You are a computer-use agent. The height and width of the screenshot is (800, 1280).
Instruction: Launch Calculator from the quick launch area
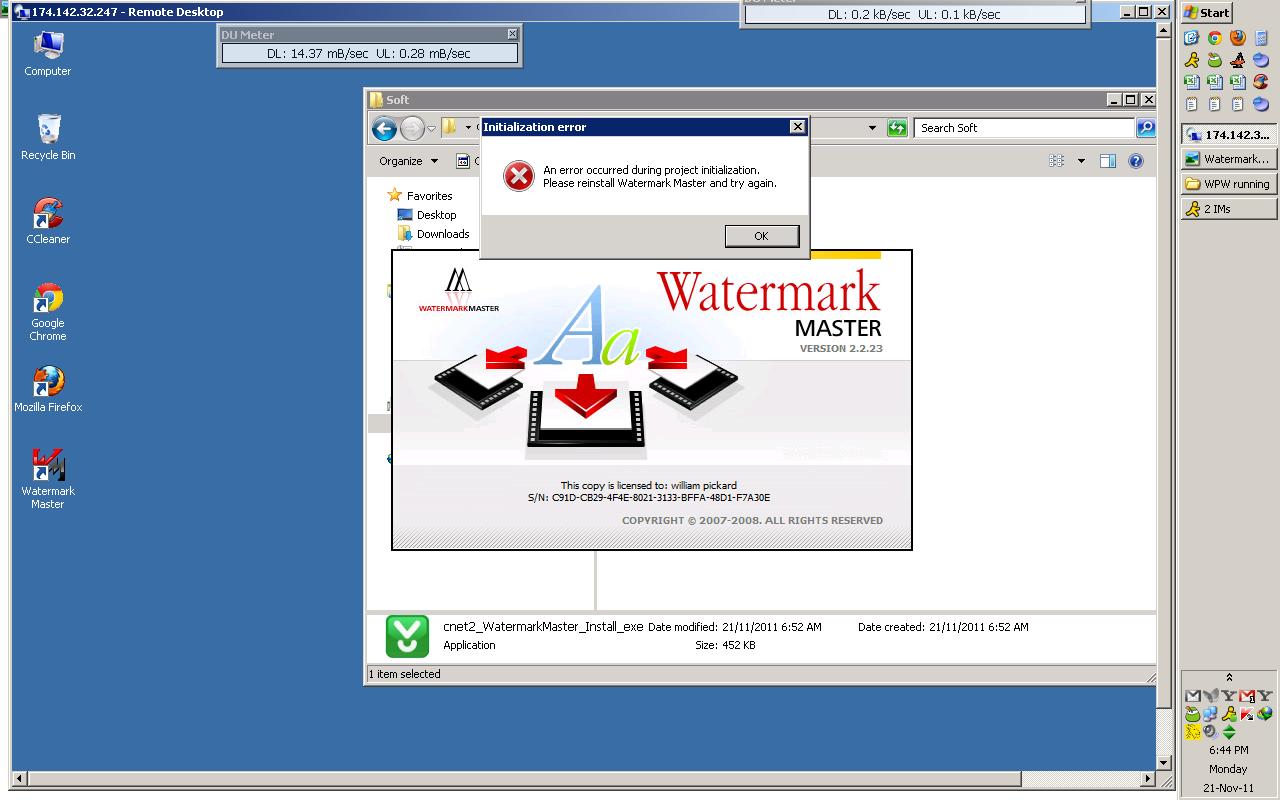click(x=1260, y=38)
